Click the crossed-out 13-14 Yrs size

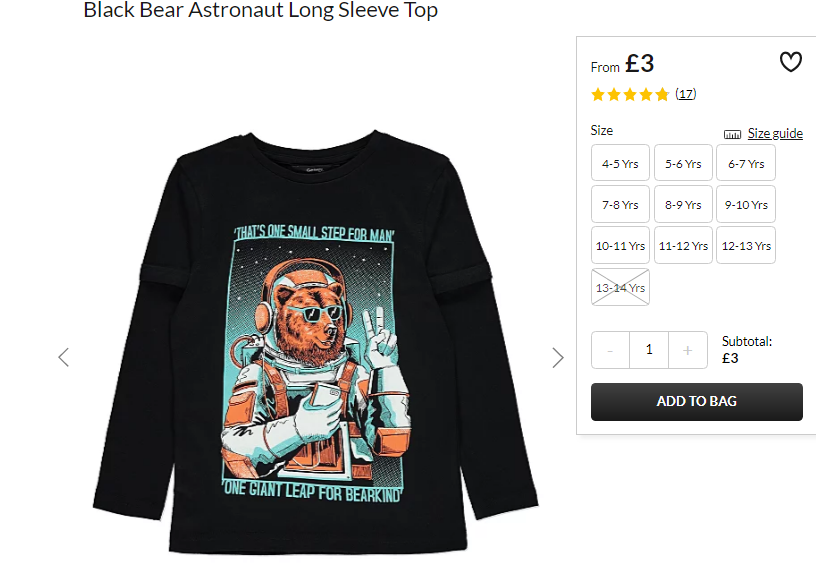[x=620, y=287]
